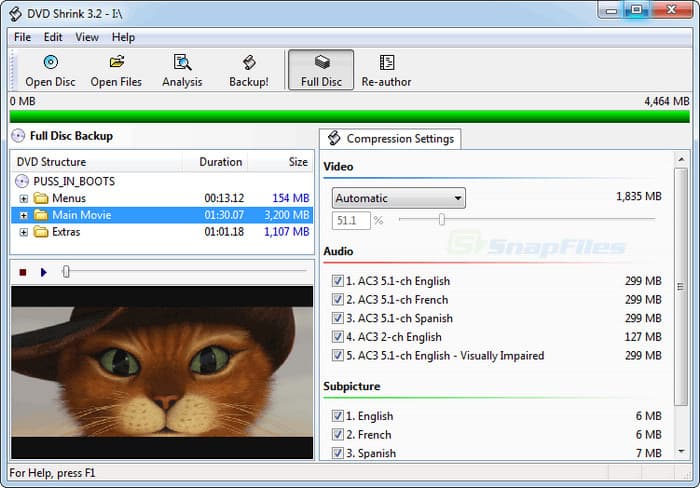Select the Main Movie row
The width and height of the screenshot is (700, 488).
[162, 215]
